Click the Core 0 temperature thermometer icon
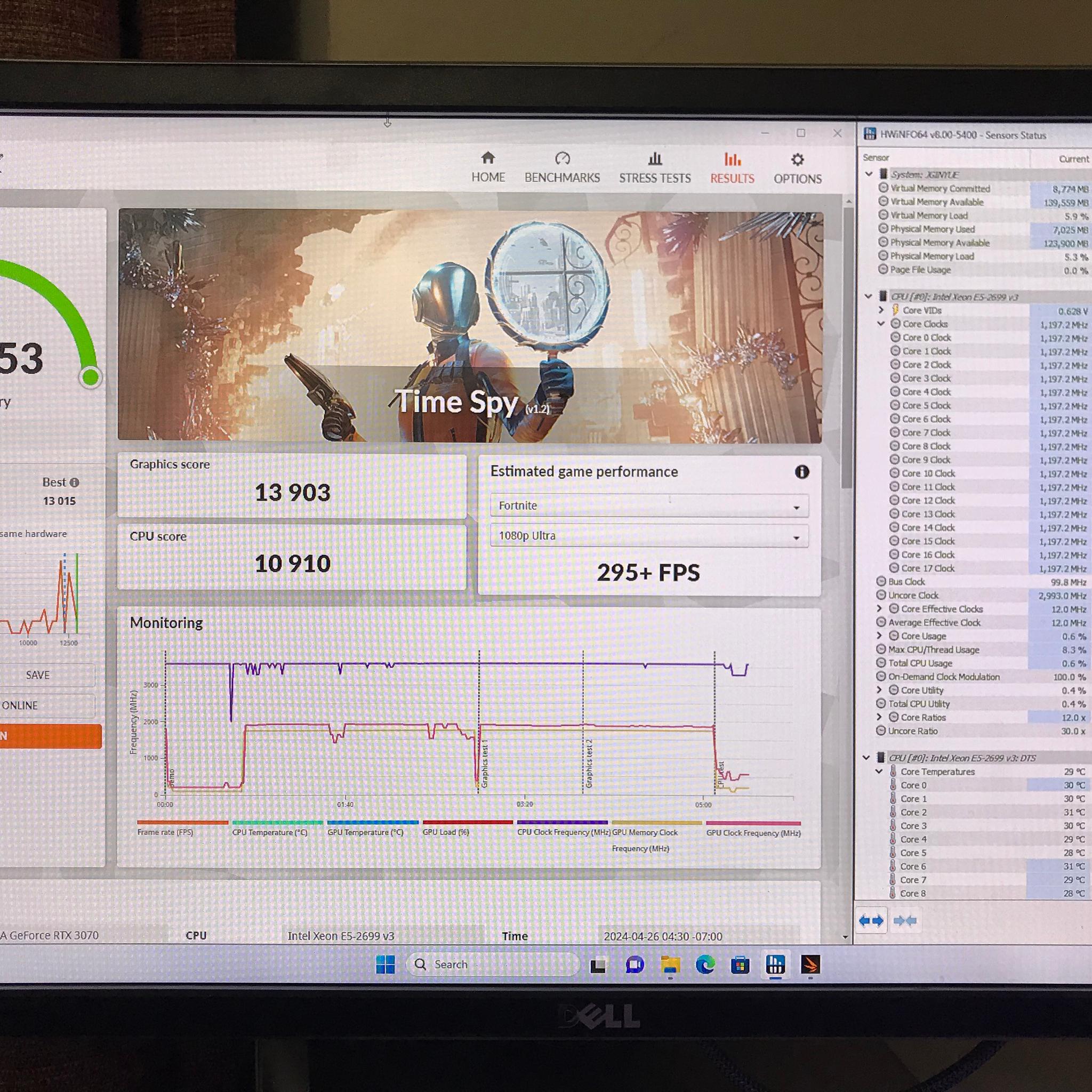This screenshot has height=1092, width=1092. [893, 785]
